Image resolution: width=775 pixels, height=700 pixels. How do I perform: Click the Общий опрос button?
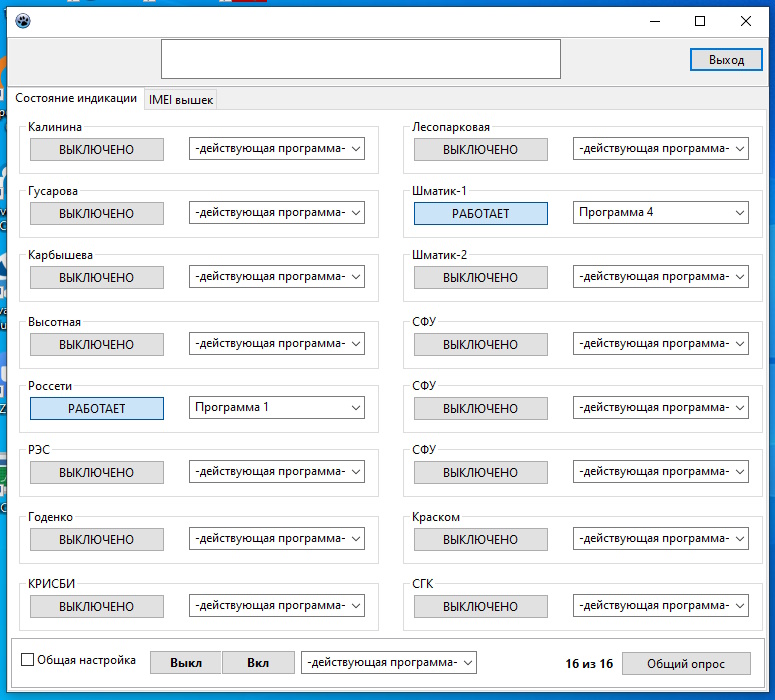[686, 663]
